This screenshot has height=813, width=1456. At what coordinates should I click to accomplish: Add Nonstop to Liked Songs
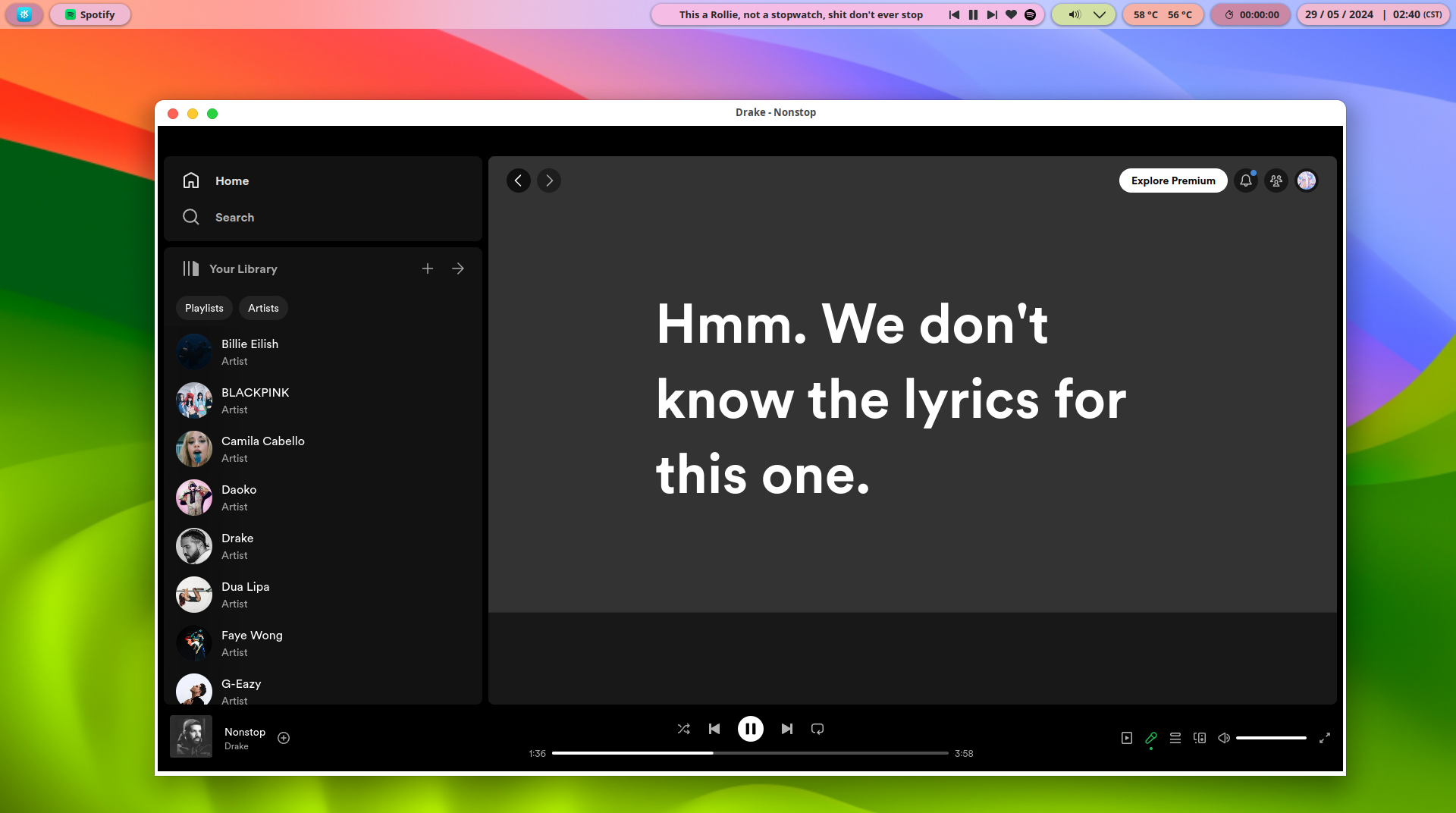pos(284,738)
